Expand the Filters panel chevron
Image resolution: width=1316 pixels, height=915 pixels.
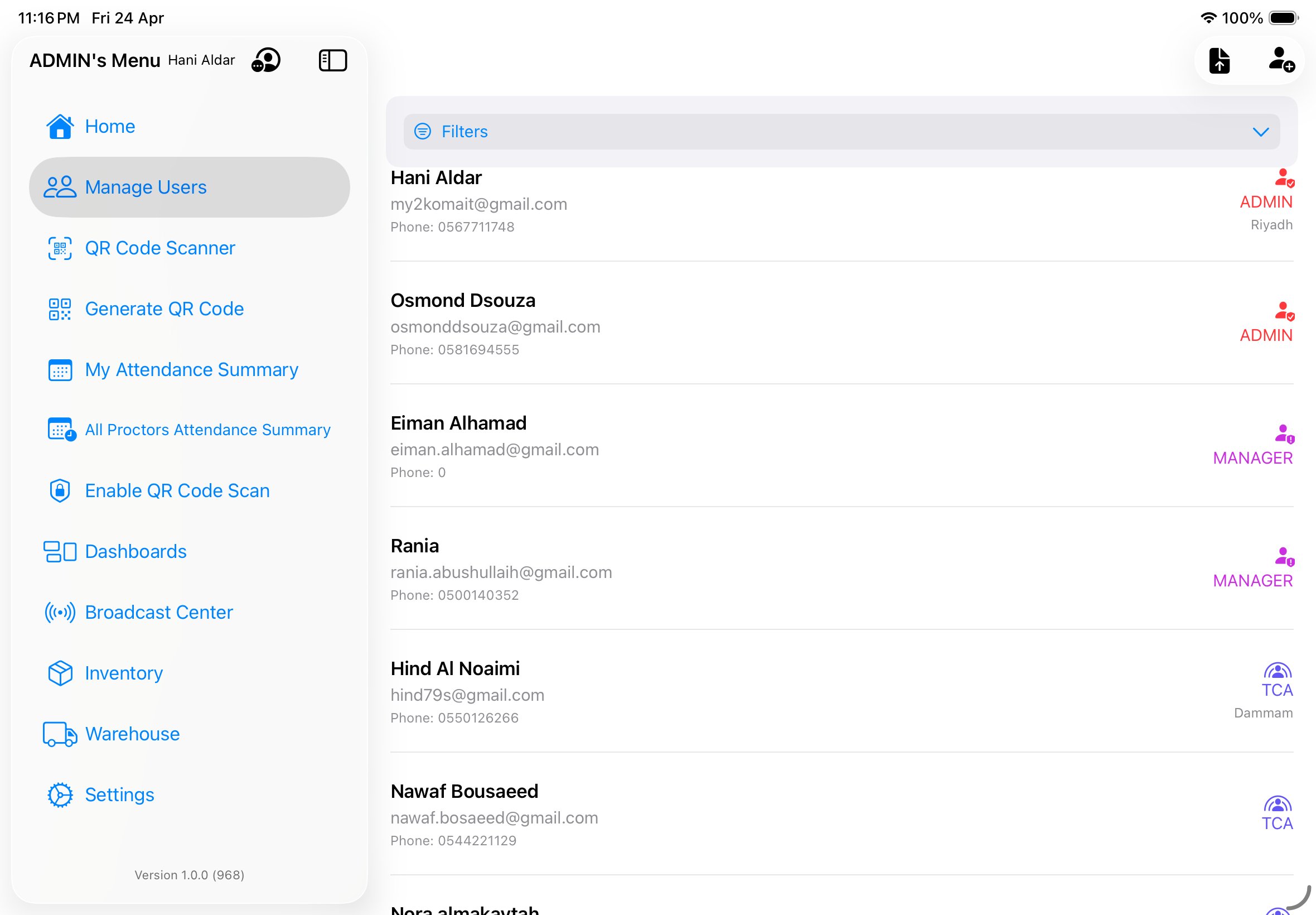pos(1260,132)
